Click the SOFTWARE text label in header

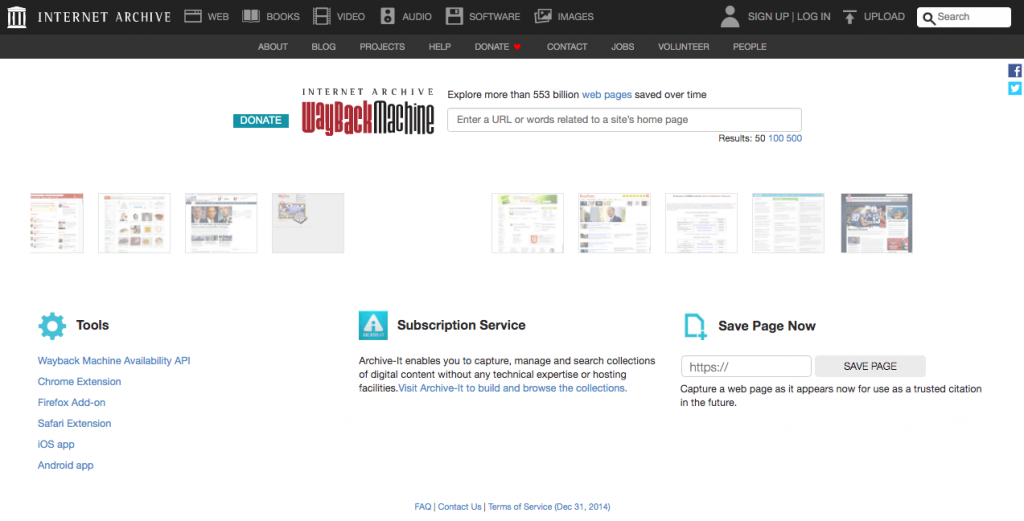coord(494,16)
